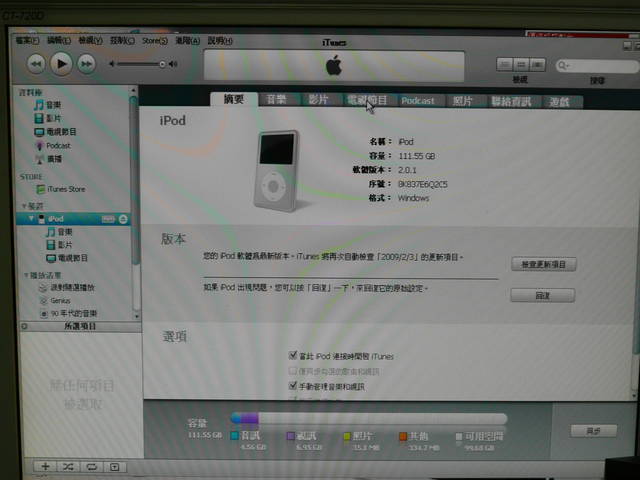This screenshot has width=640, height=480.
Task: Collapse the 播放清單 playlists section
Action: (26, 276)
